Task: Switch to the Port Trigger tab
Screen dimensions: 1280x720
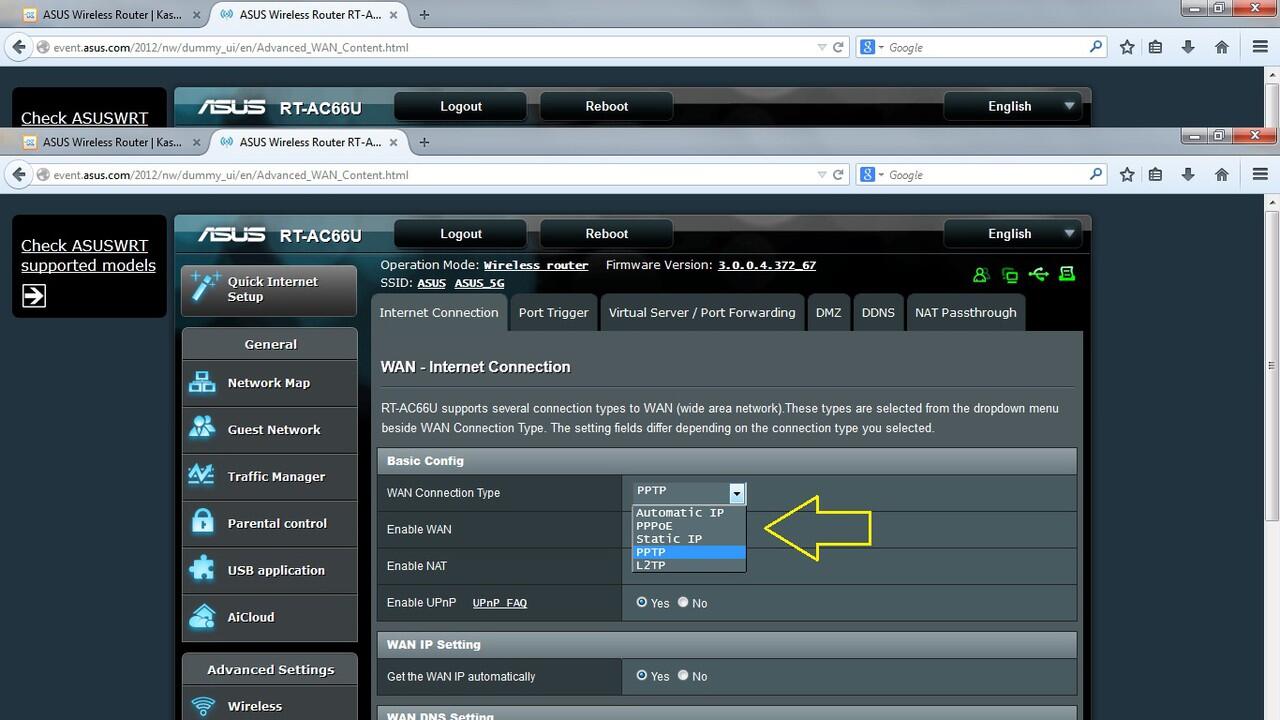Action: pos(553,313)
